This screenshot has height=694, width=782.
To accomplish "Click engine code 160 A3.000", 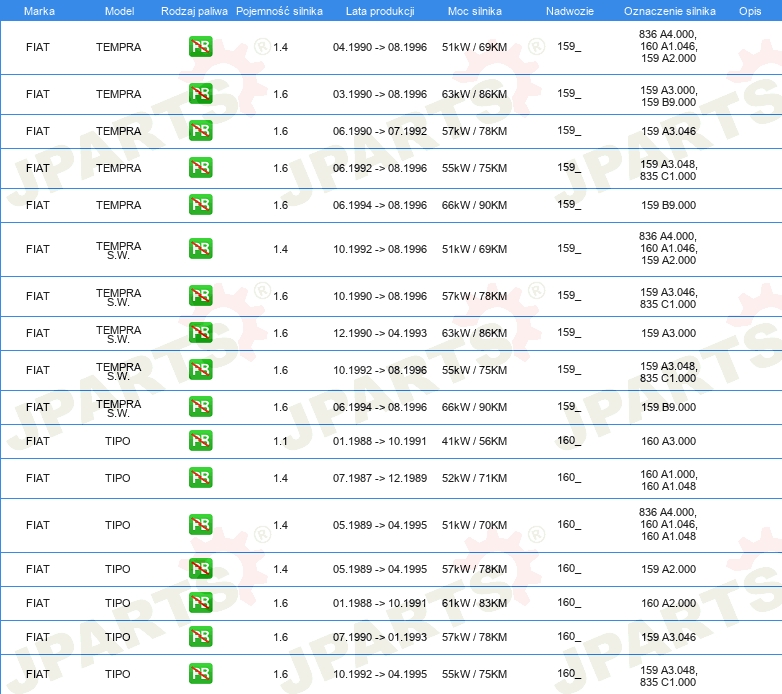I will click(668, 441).
